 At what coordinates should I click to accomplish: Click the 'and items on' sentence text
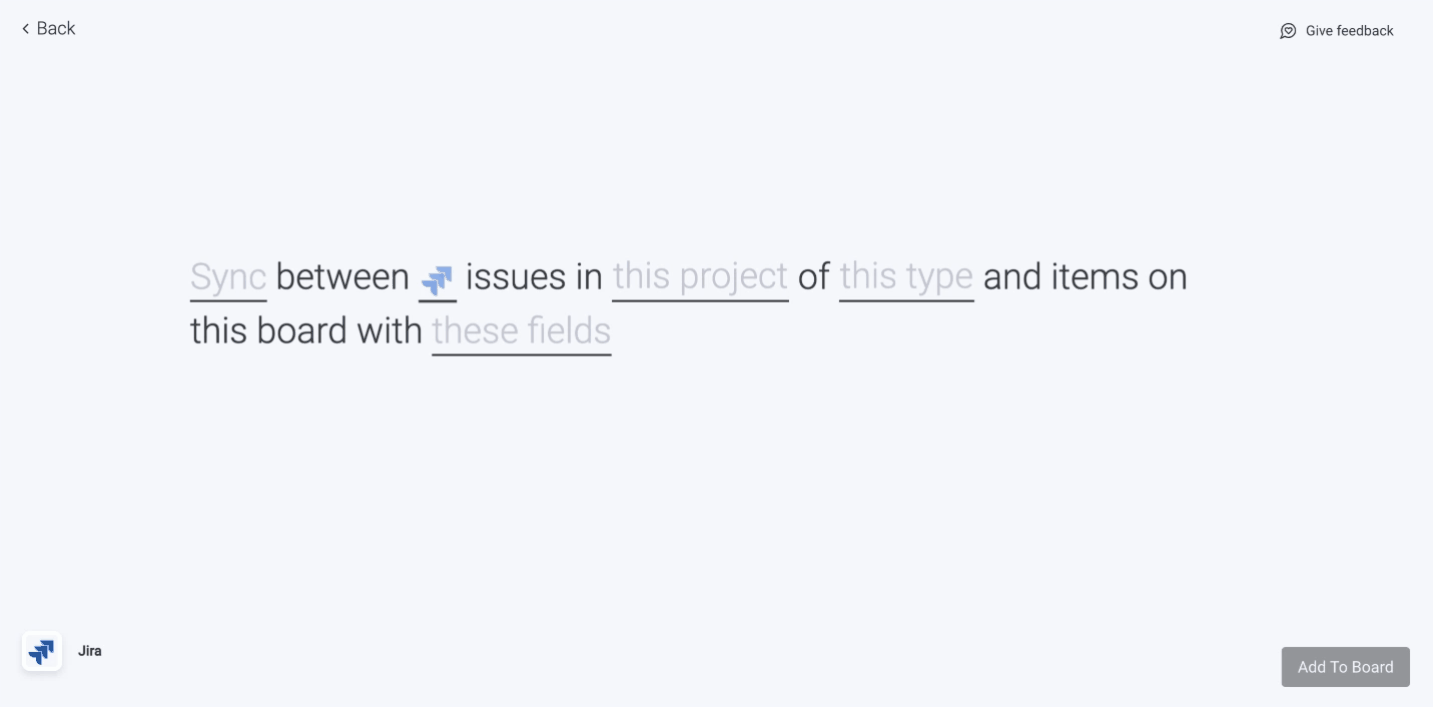pos(1085,277)
